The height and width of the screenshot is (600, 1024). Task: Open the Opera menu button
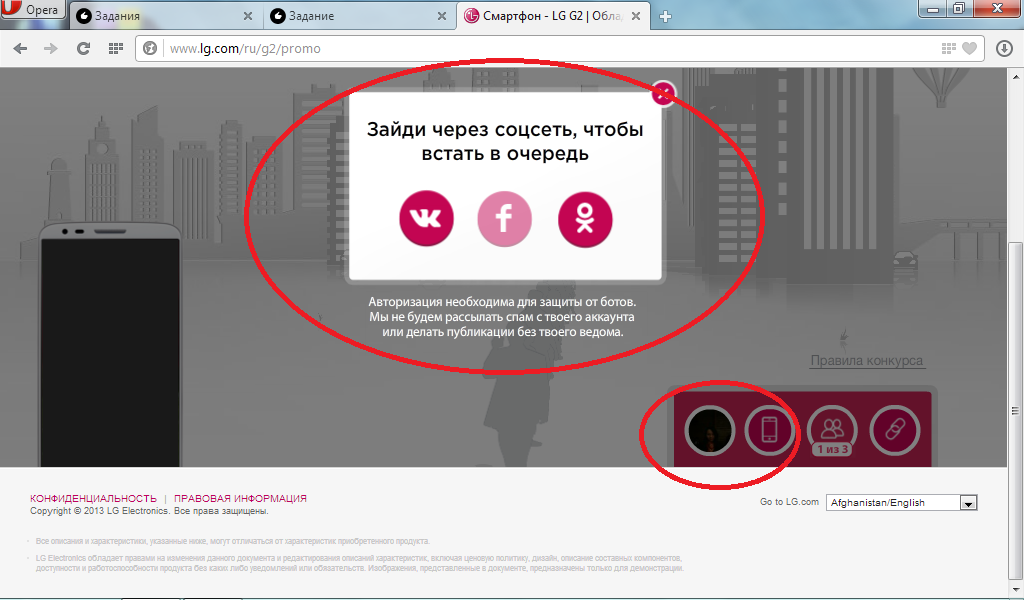click(33, 11)
